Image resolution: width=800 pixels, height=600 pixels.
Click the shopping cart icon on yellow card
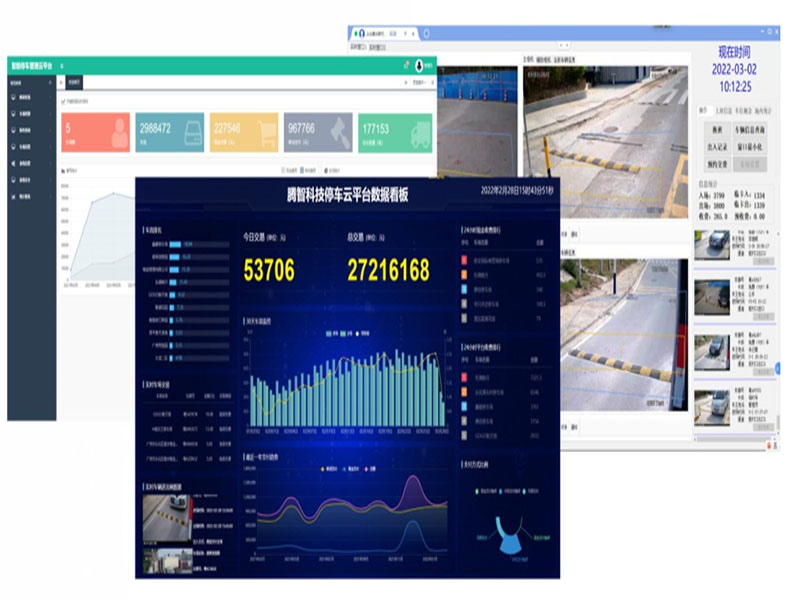pyautogui.click(x=266, y=131)
